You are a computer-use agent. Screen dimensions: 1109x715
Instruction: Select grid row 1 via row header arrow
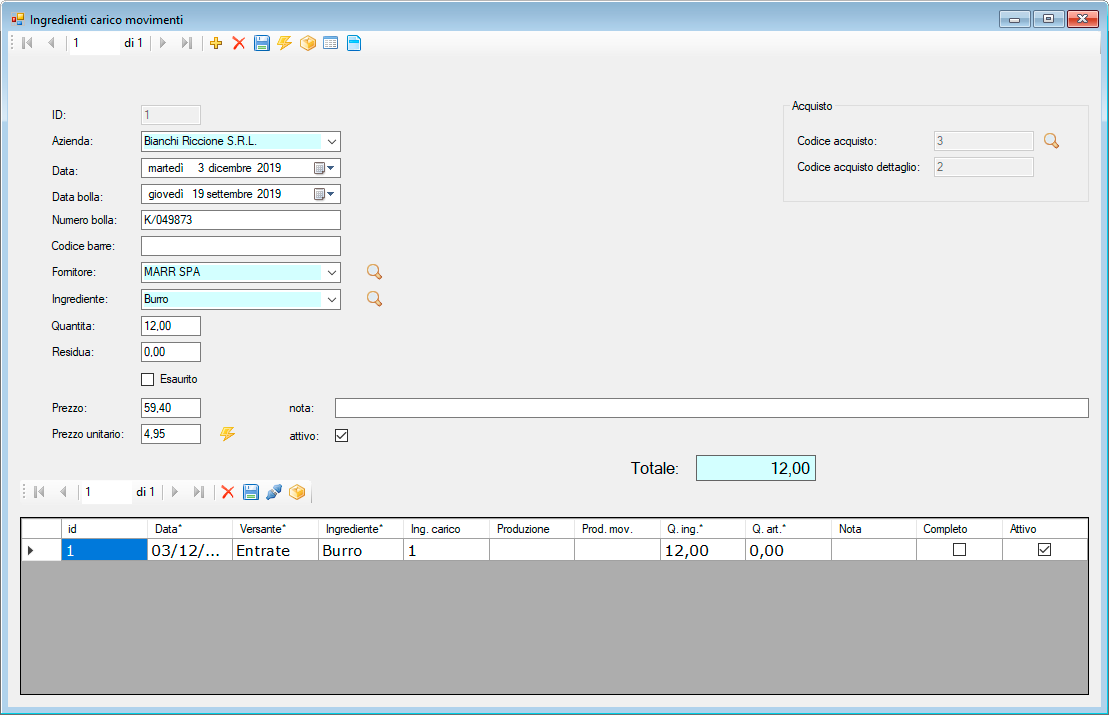click(x=41, y=550)
